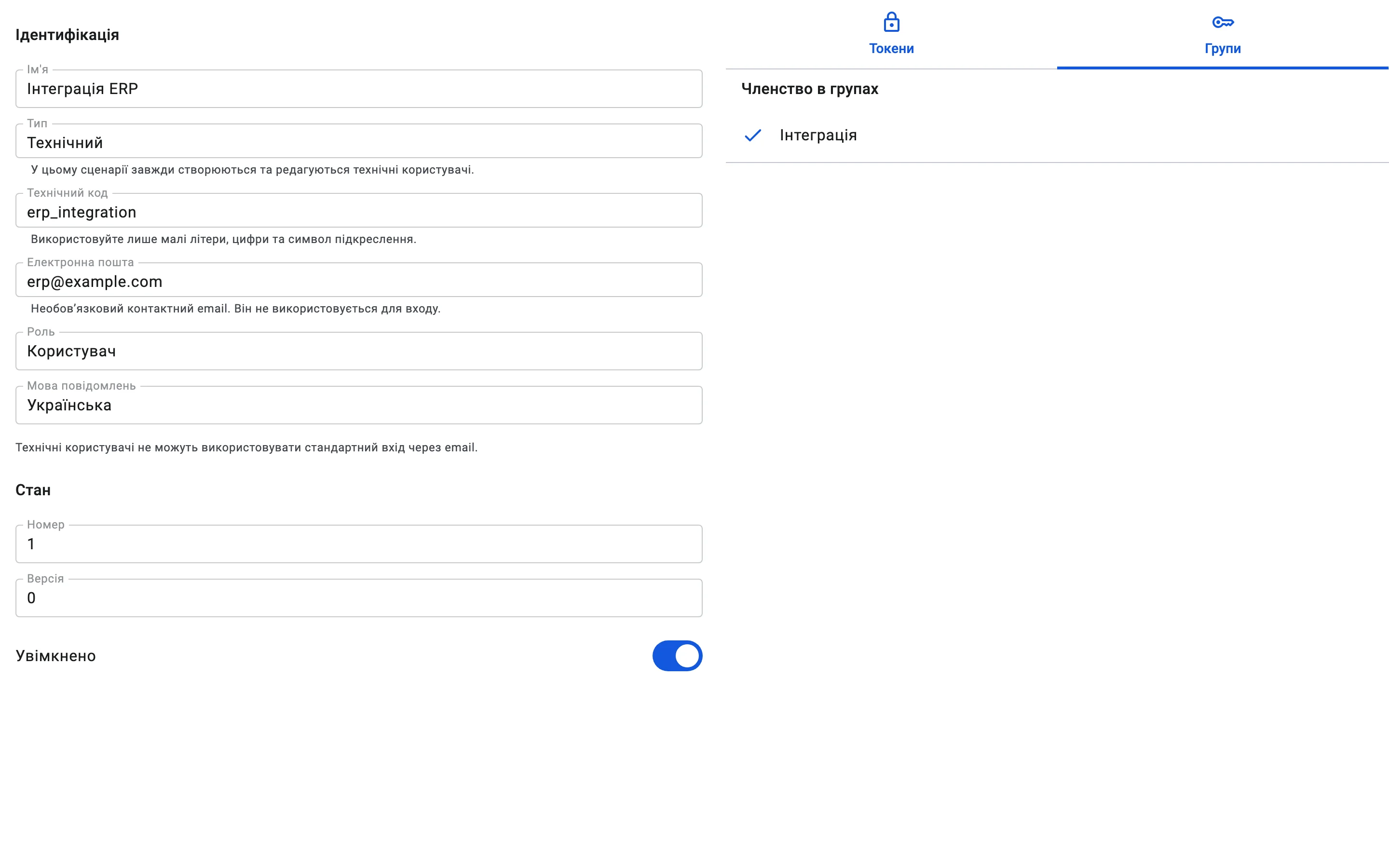Click the key icon above Групи
1389x868 pixels.
[x=1223, y=22]
